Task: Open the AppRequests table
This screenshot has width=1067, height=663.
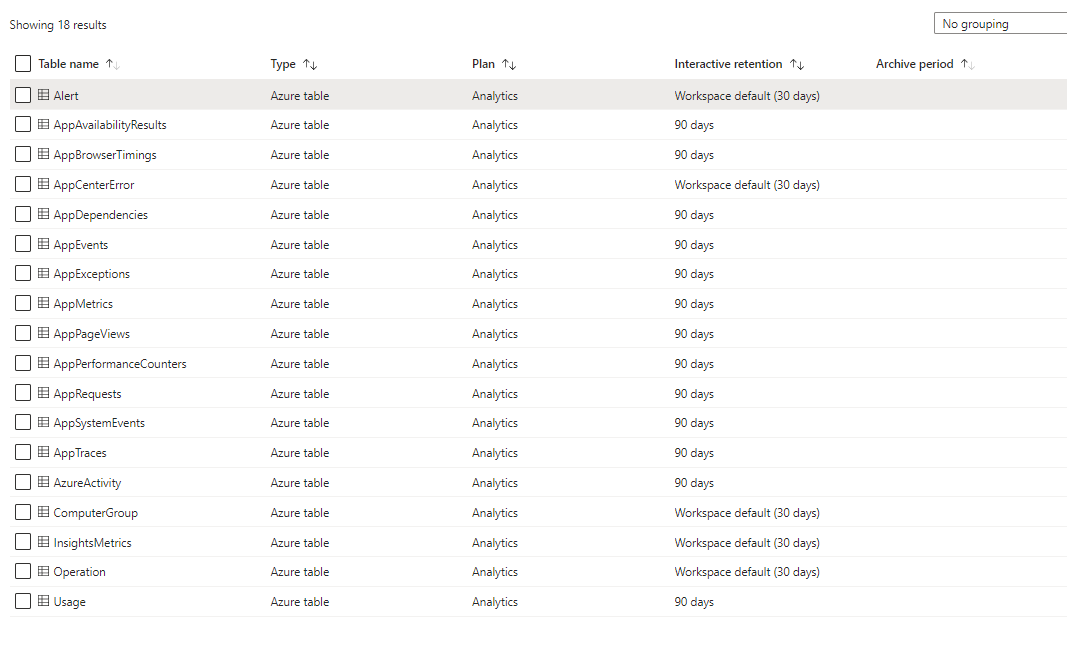Action: pyautogui.click(x=87, y=394)
